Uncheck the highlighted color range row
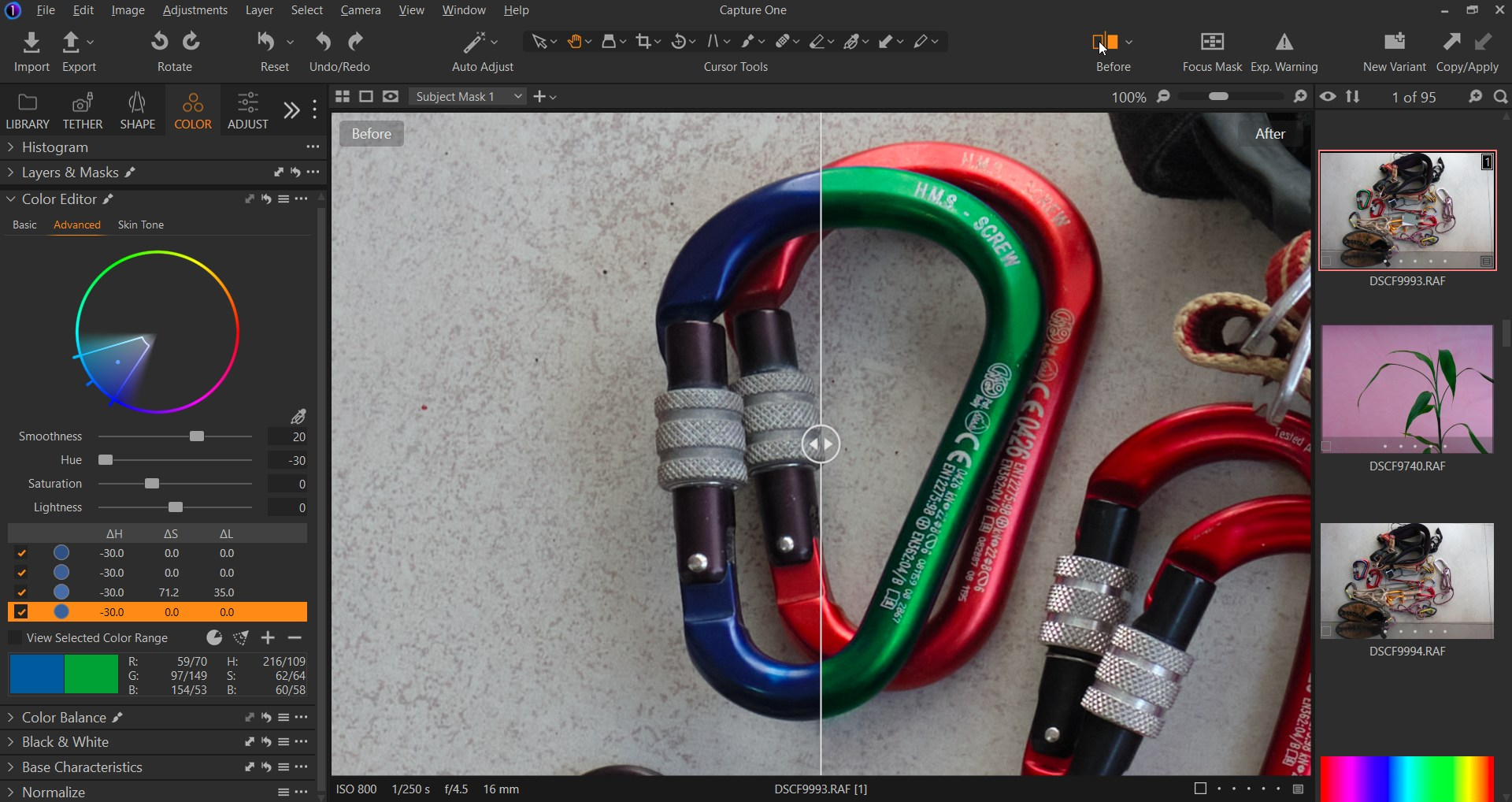The image size is (1512, 802). tap(21, 612)
